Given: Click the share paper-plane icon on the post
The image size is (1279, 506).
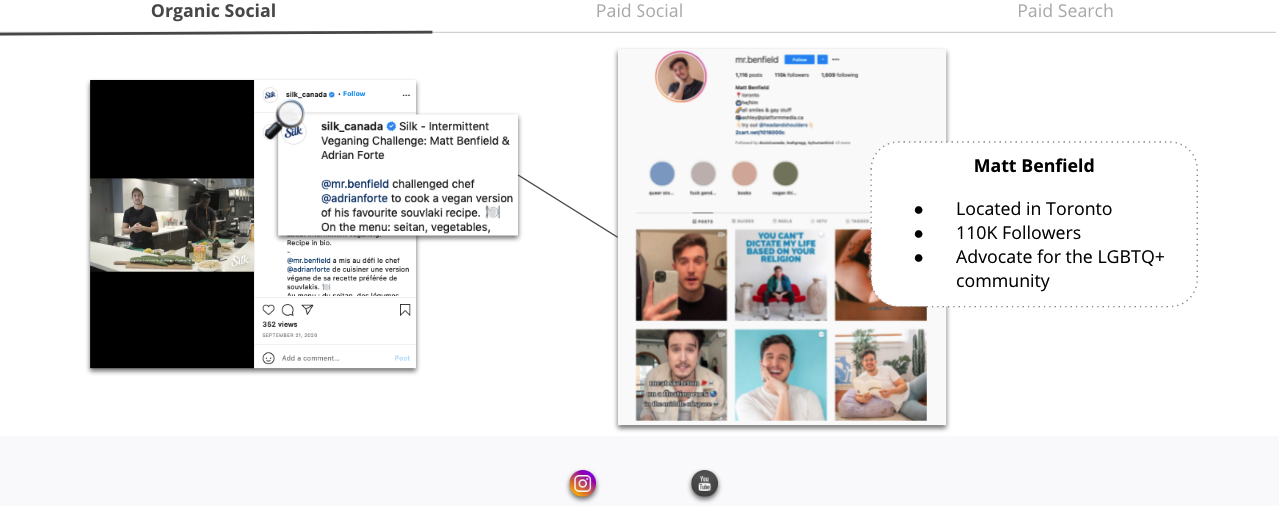Looking at the screenshot, I should (305, 310).
